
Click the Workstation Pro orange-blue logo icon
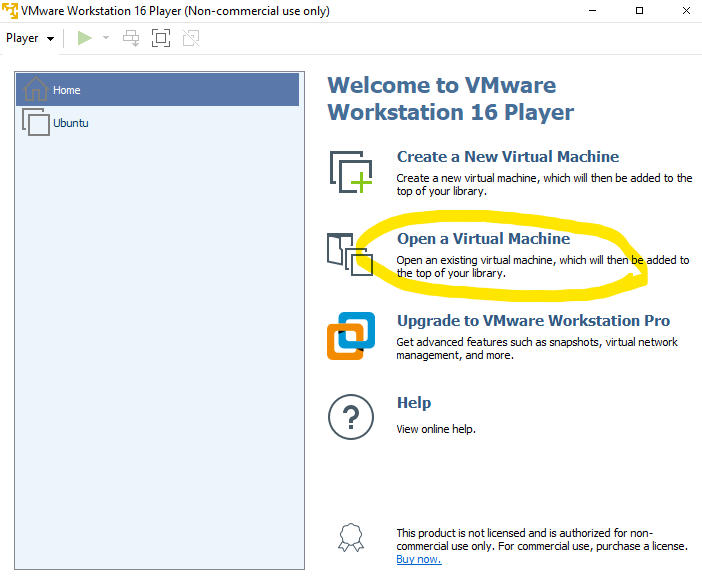351,336
